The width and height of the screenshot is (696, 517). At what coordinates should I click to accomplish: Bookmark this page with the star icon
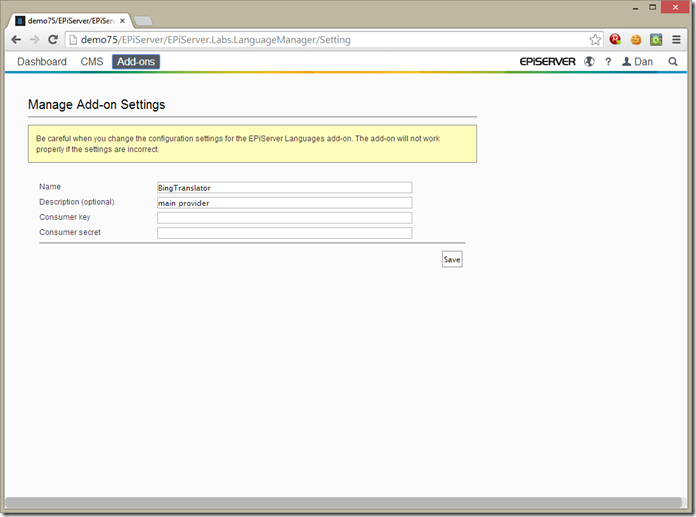tap(595, 40)
